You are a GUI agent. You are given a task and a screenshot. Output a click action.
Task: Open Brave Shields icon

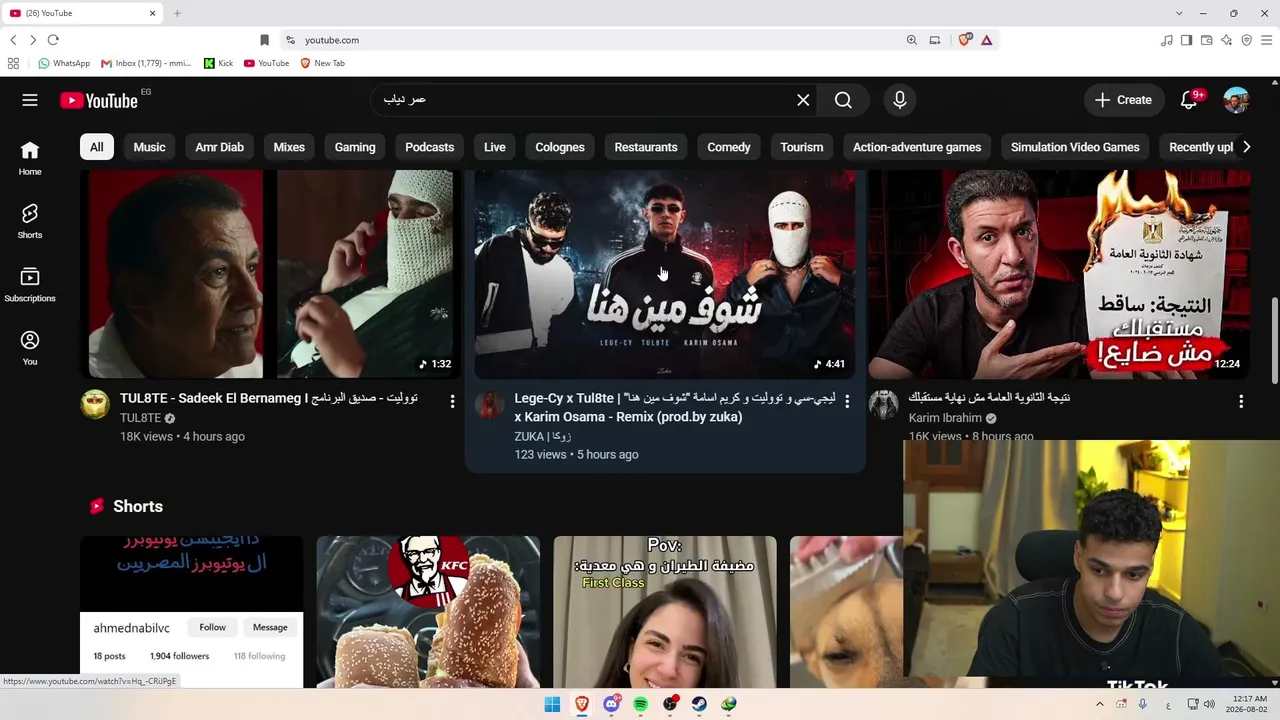pyautogui.click(x=965, y=40)
